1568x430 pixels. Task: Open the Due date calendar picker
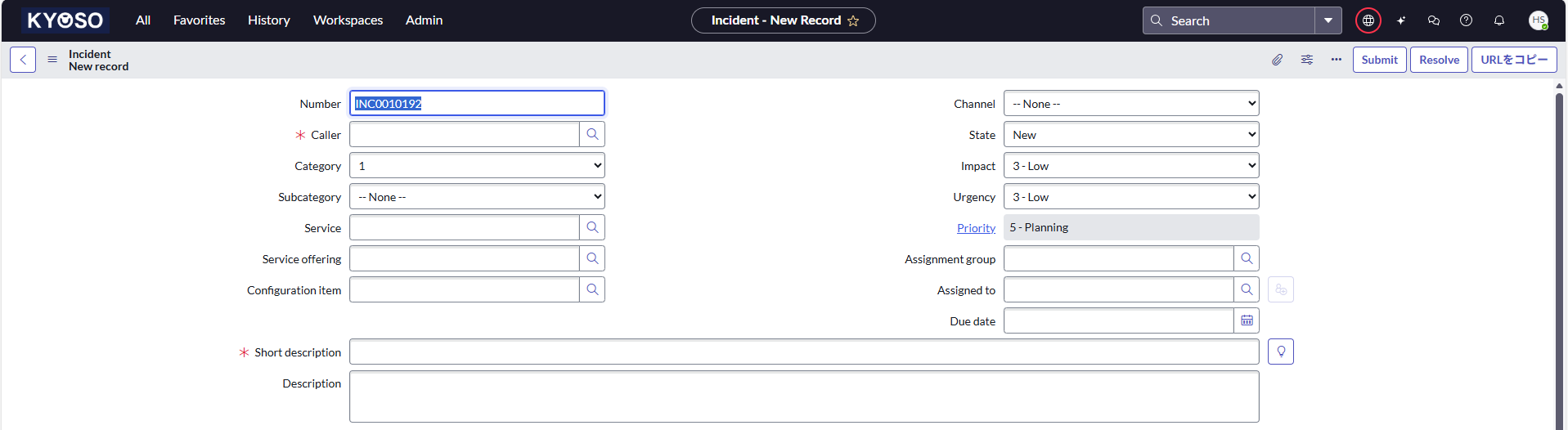pyautogui.click(x=1247, y=321)
